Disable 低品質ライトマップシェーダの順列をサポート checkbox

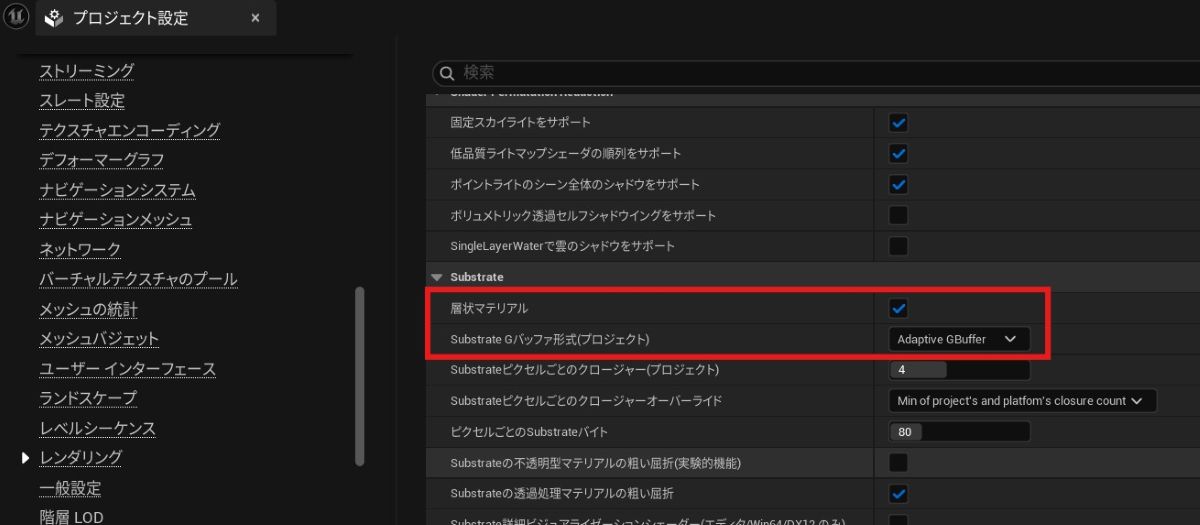click(898, 154)
